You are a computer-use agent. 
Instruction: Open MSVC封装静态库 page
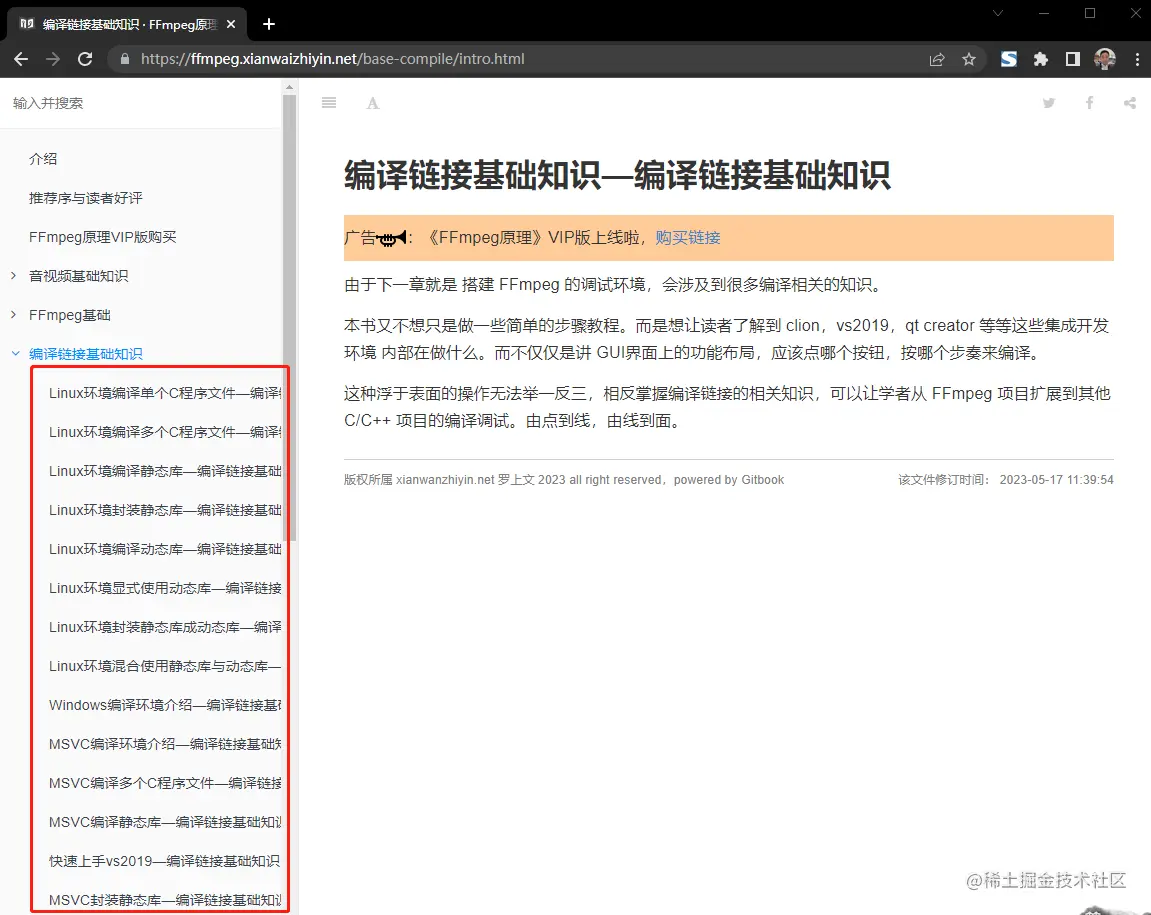coord(164,900)
